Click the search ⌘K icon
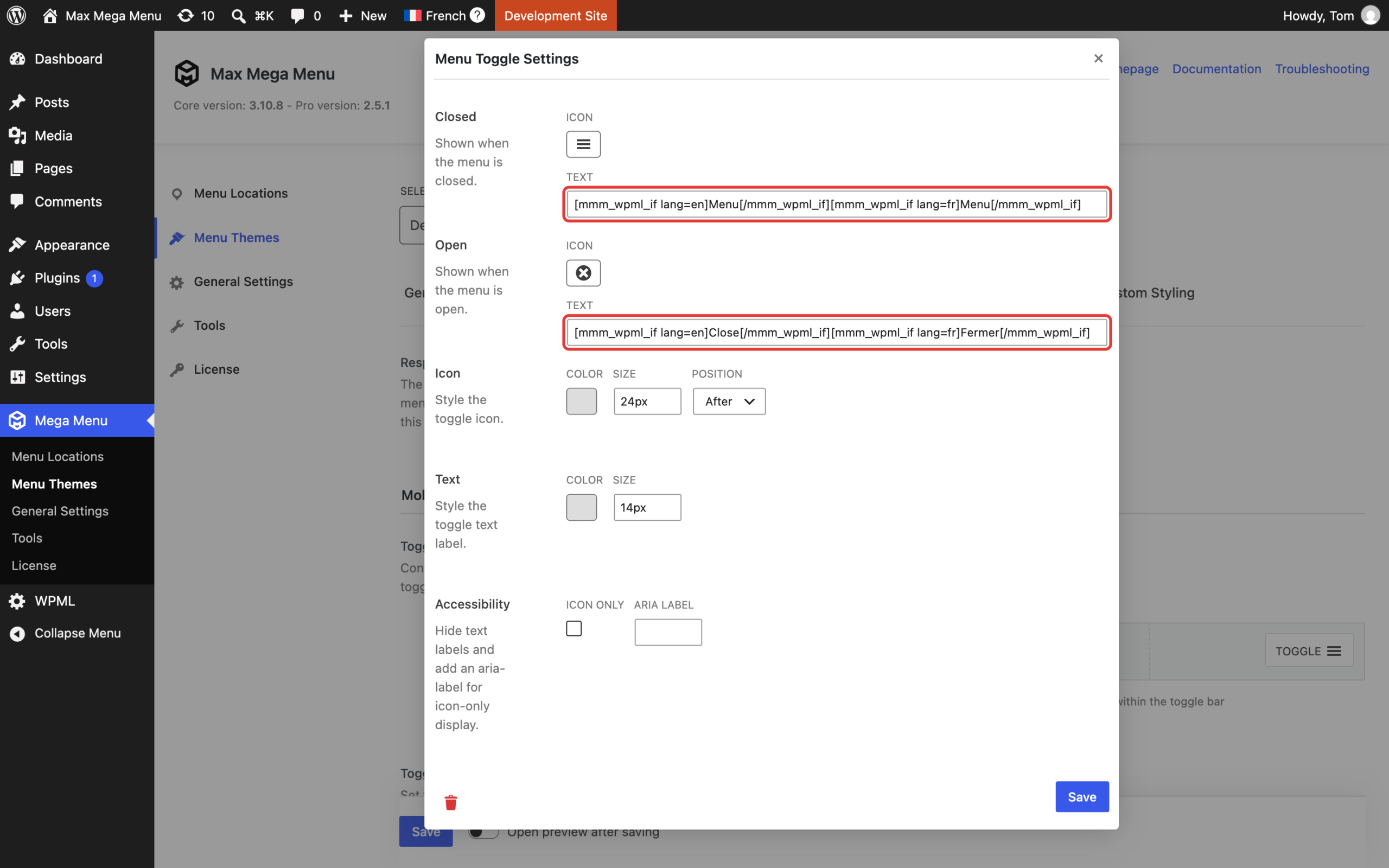 [x=252, y=16]
